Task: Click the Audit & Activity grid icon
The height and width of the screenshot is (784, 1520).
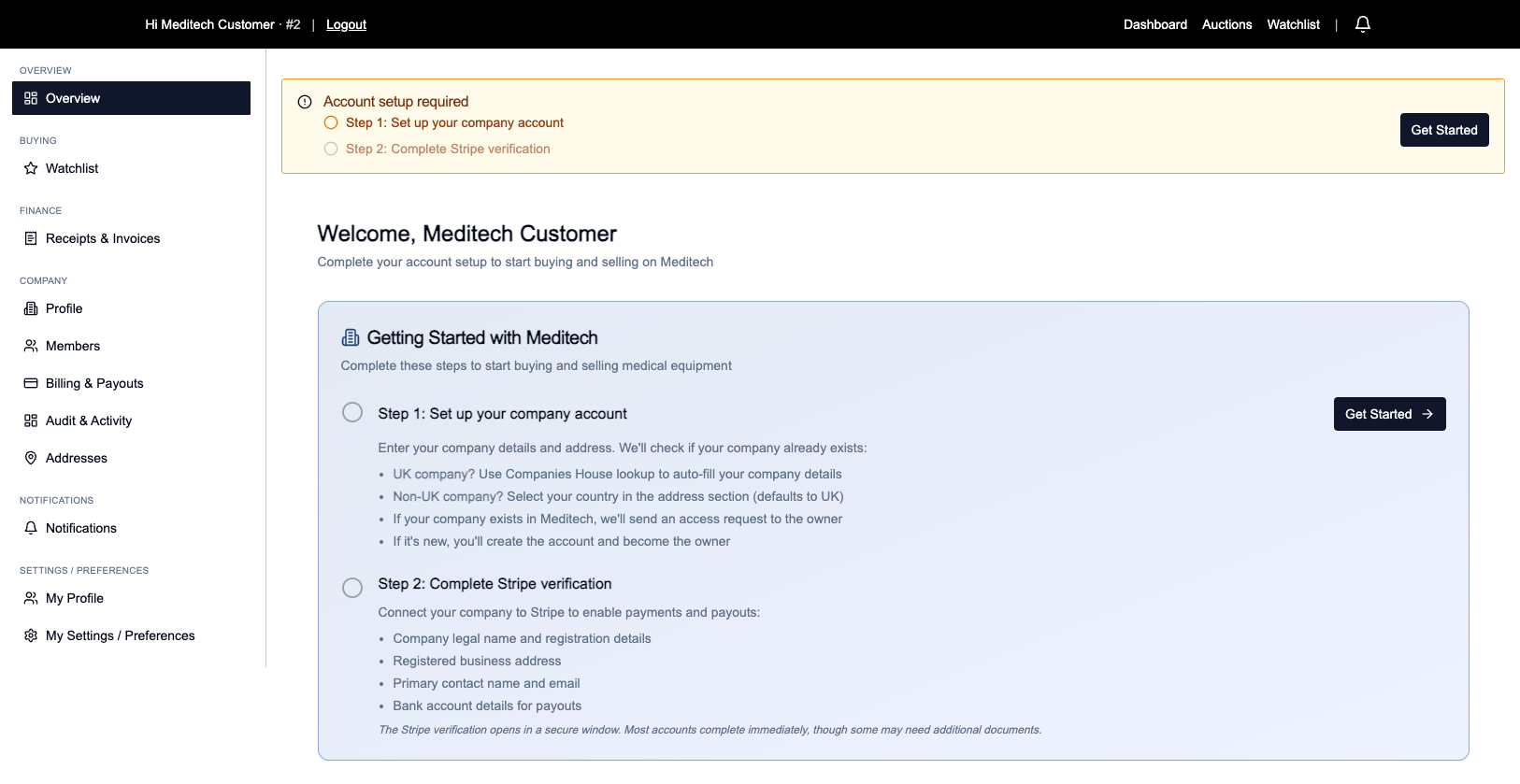Action: coord(31,421)
